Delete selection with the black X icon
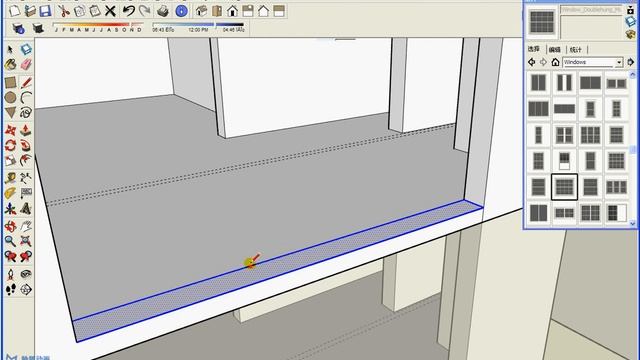640x360 pixels. [110, 11]
